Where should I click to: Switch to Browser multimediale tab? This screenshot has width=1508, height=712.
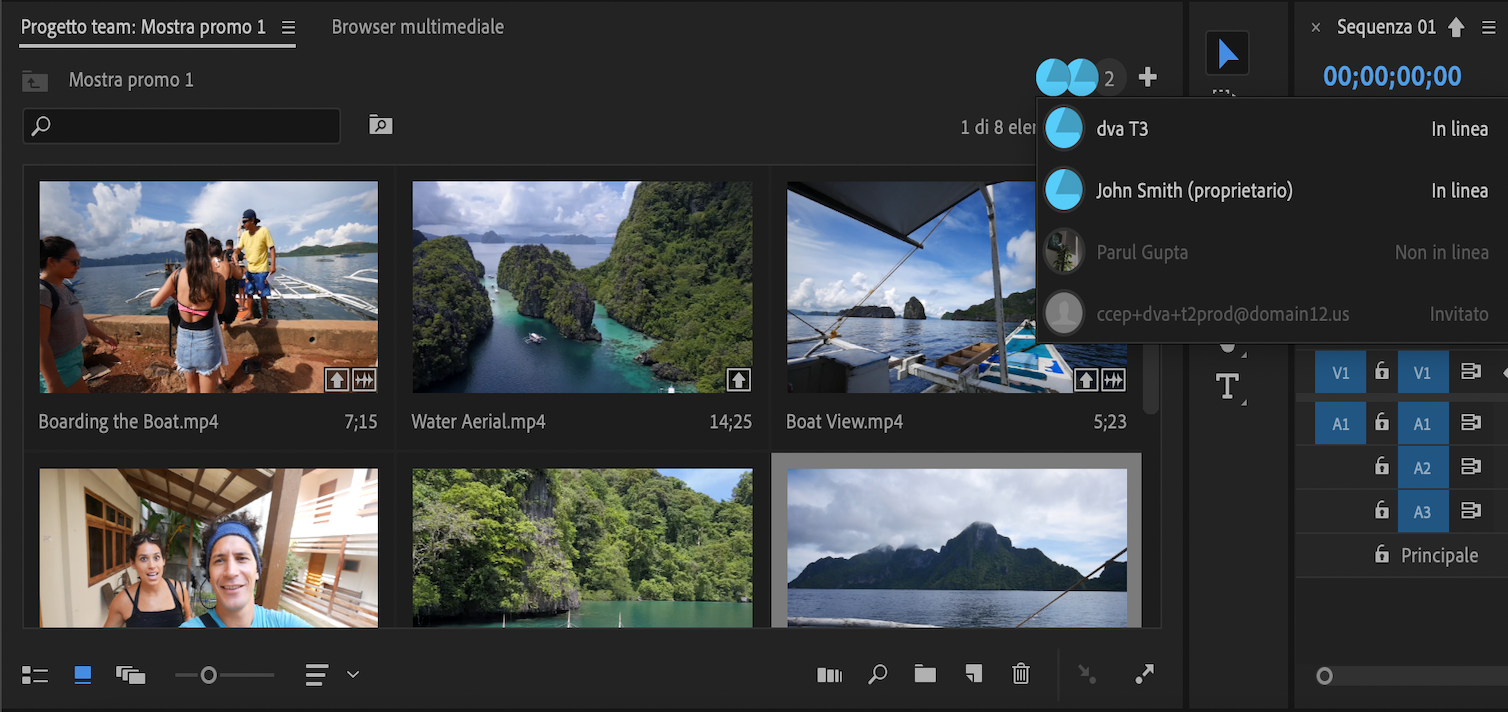418,27
